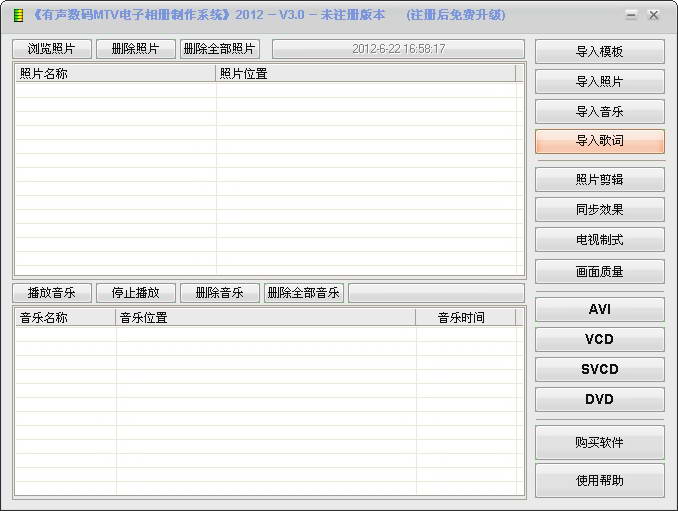
Task: Open the 导入模板 function
Action: click(x=600, y=51)
